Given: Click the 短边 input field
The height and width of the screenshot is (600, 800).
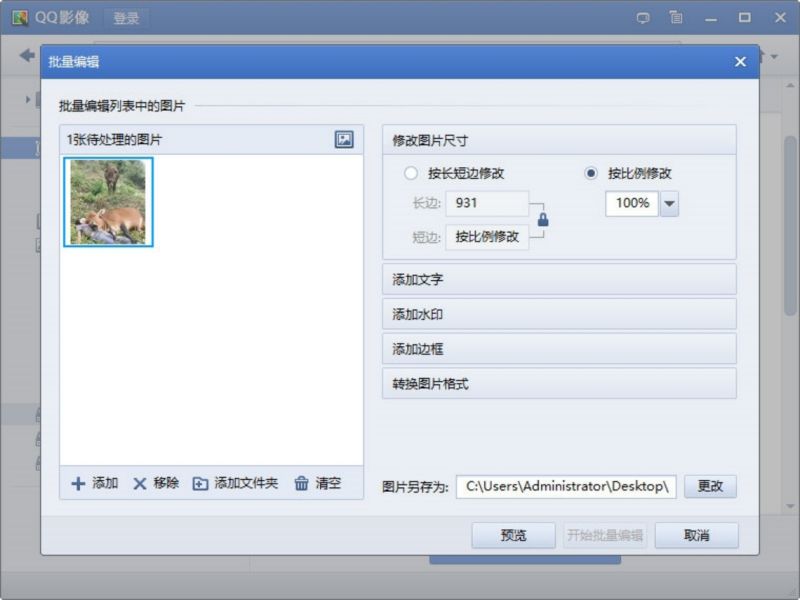Looking at the screenshot, I should pyautogui.click(x=487, y=237).
